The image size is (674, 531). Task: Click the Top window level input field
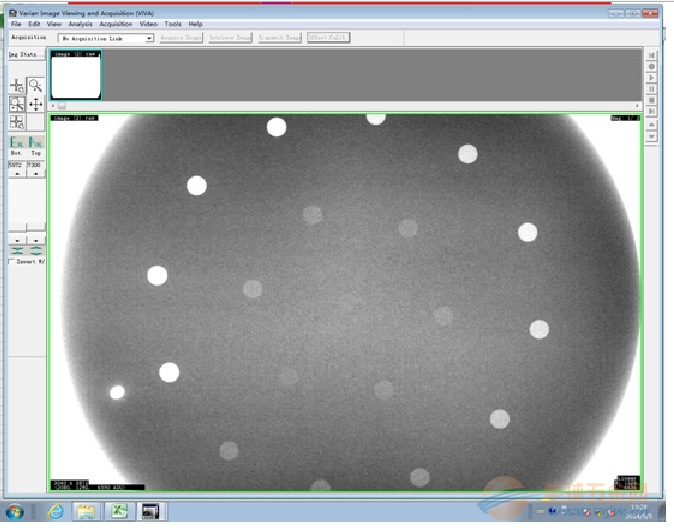[36, 165]
